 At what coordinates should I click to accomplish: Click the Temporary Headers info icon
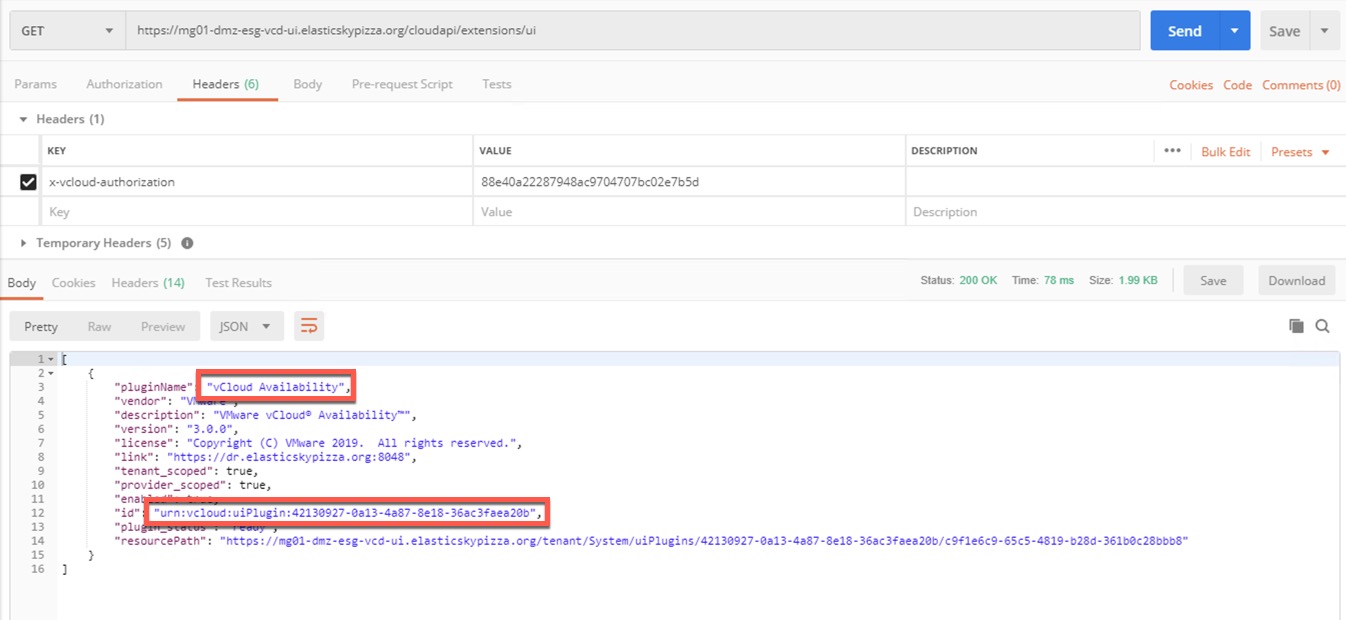tap(187, 243)
